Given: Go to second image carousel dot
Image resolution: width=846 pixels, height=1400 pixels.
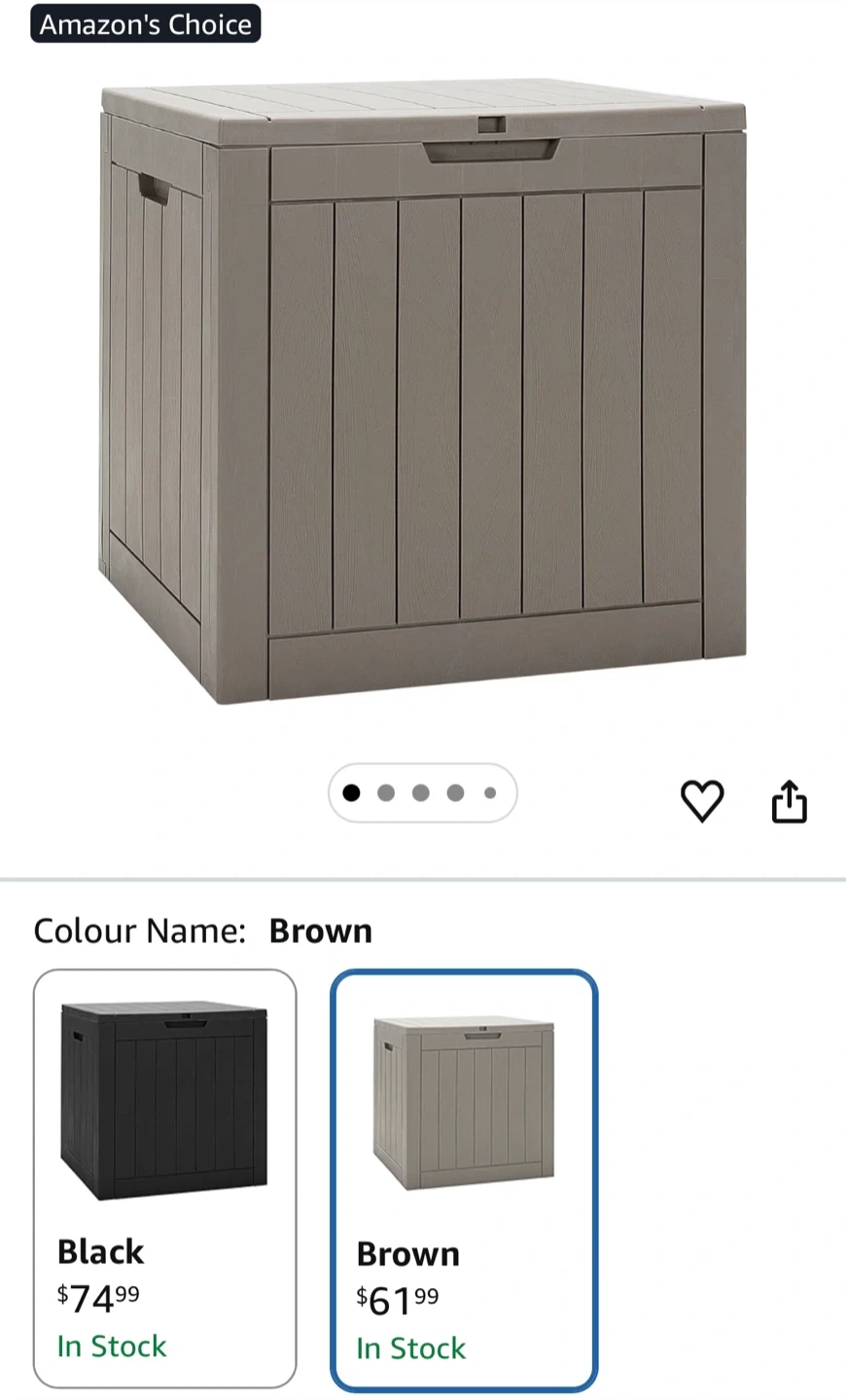Looking at the screenshot, I should pos(386,793).
